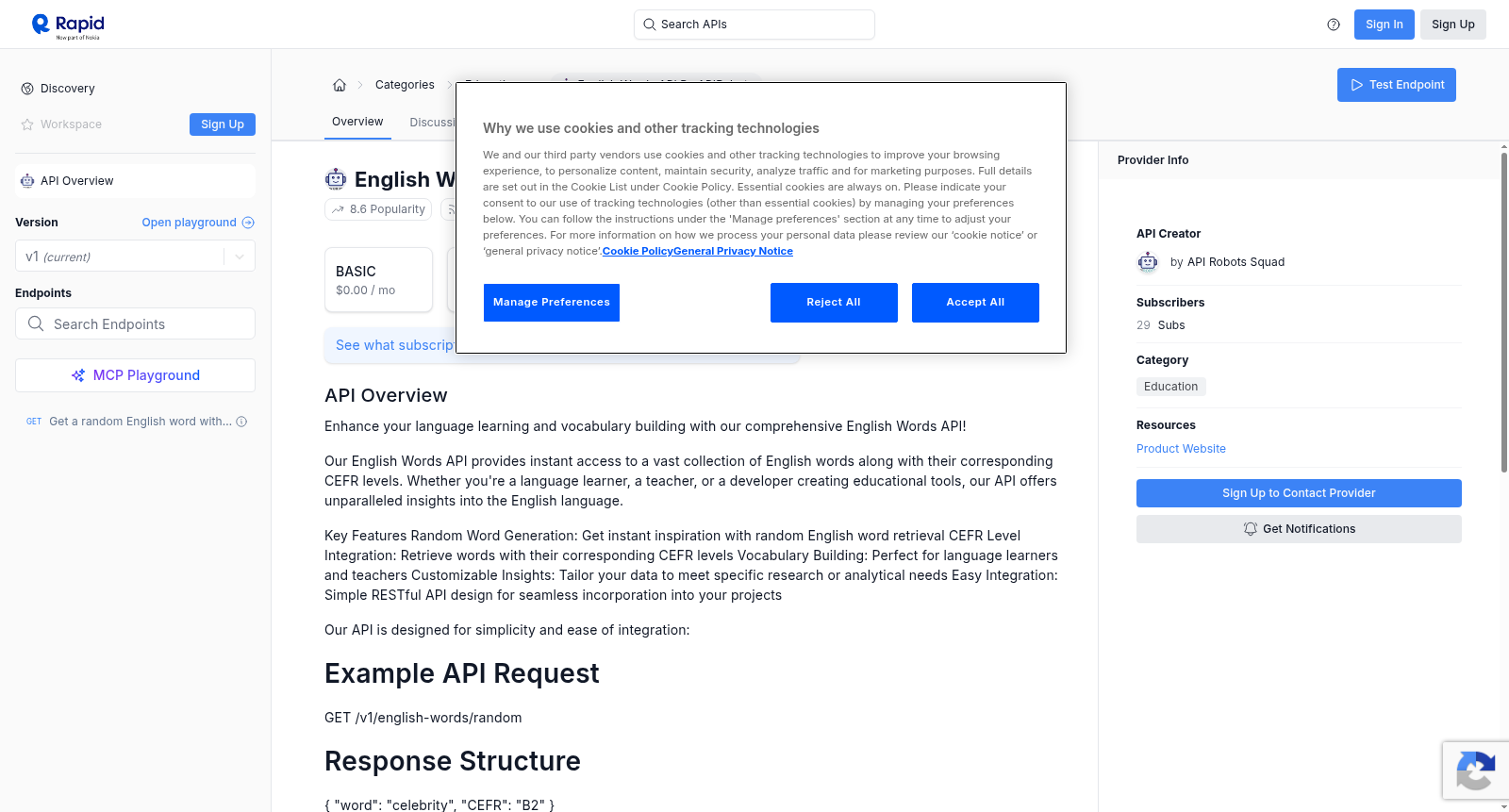This screenshot has width=1509, height=812.
Task: Focus the Search APIs field
Action: click(x=754, y=25)
